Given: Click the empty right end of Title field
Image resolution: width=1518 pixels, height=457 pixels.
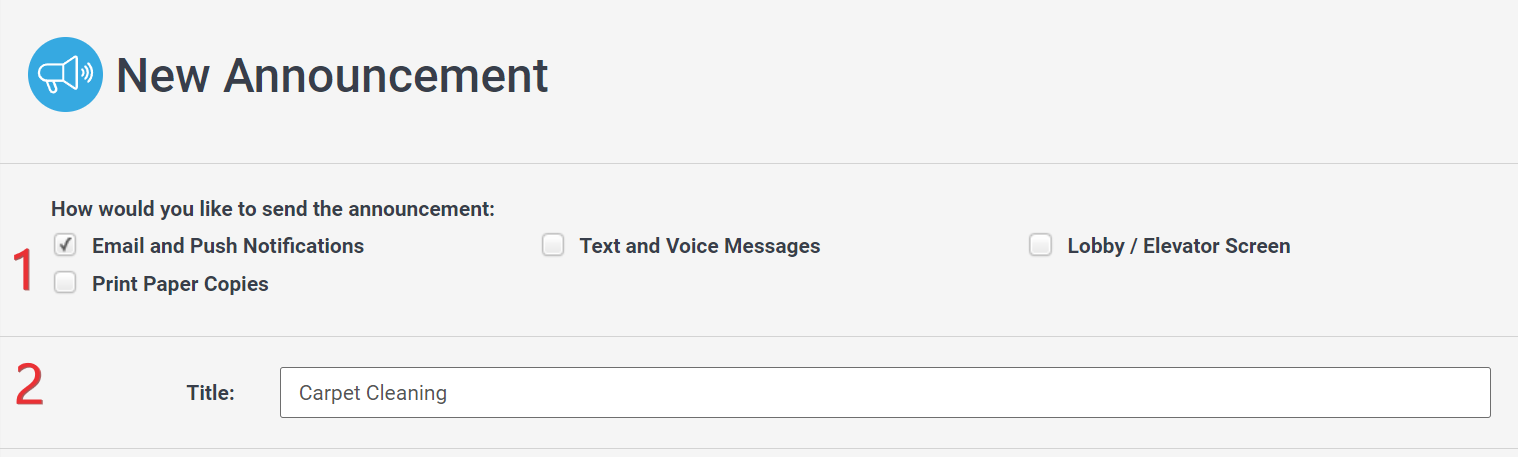Looking at the screenshot, I should [x=1400, y=392].
